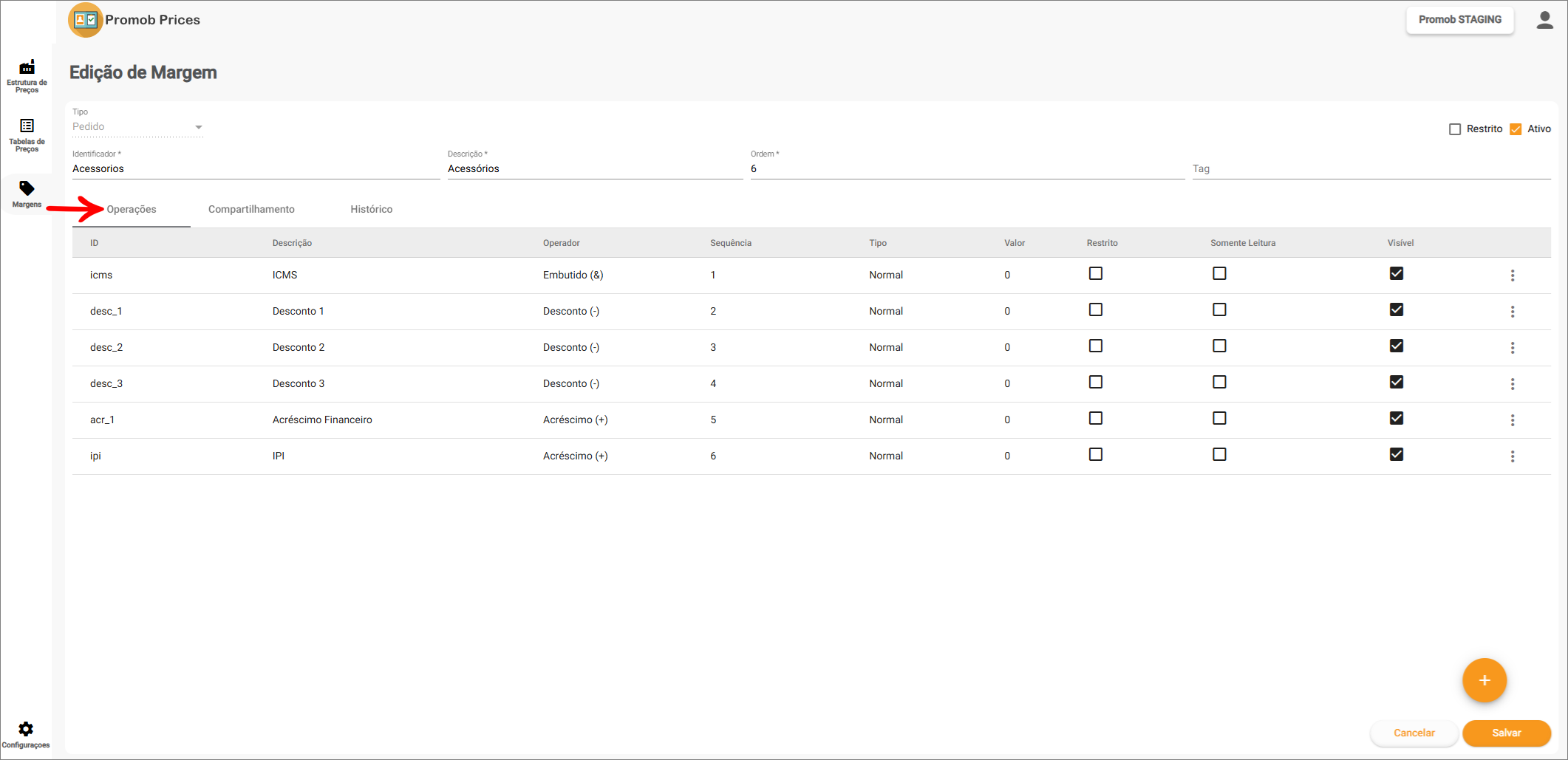The height and width of the screenshot is (760, 1568).
Task: Uncheck the Ativo checkbox
Action: point(1516,129)
